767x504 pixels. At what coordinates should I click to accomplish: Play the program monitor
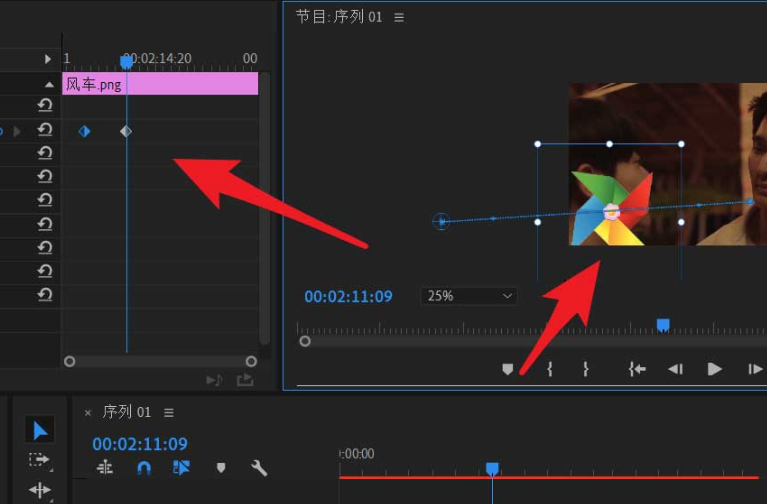click(715, 369)
